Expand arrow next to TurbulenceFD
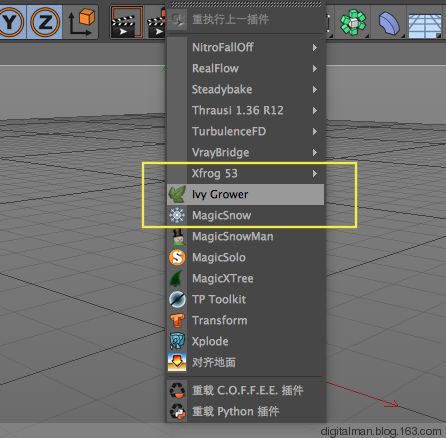446x438 pixels. point(315,132)
